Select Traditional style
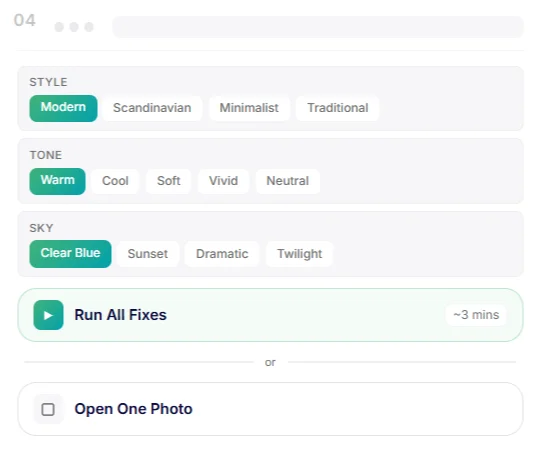 tap(338, 108)
